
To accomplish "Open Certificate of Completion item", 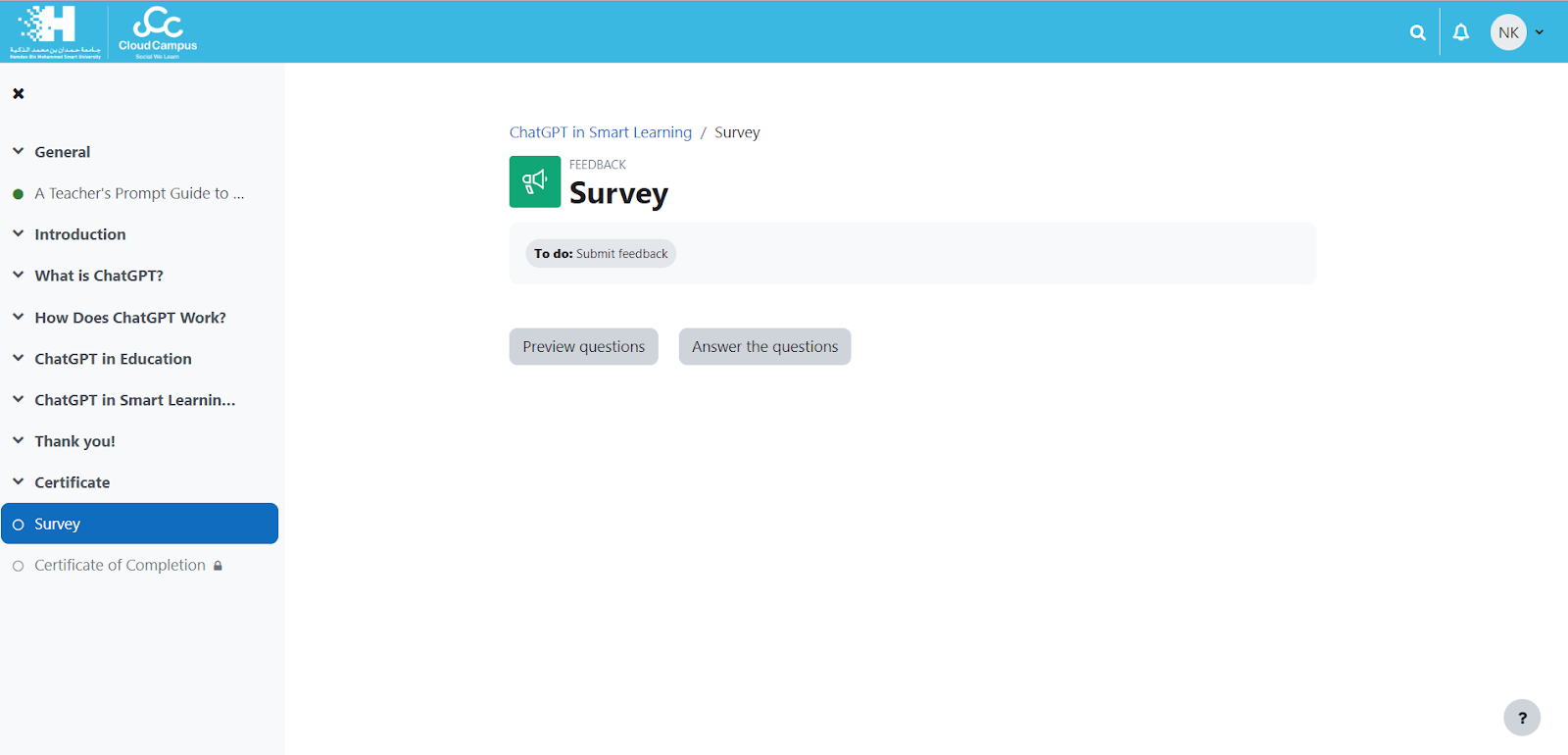I will pos(120,565).
